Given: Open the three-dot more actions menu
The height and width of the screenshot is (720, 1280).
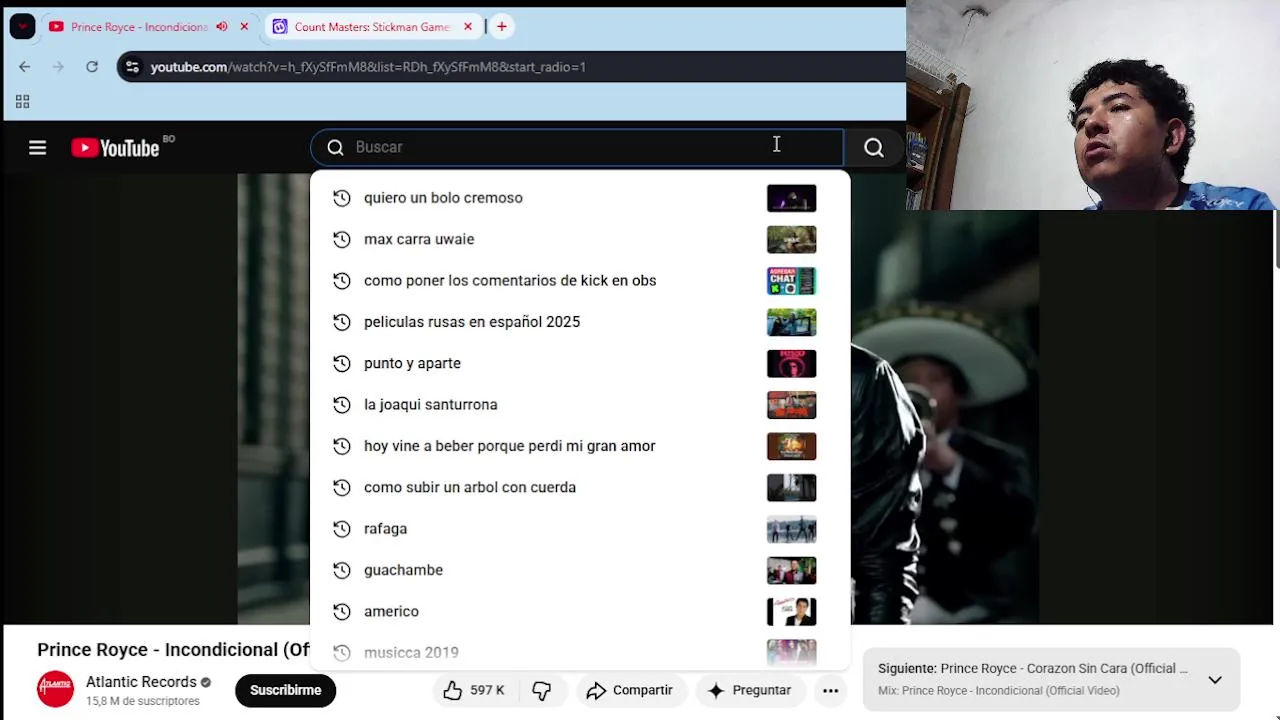Looking at the screenshot, I should point(830,690).
